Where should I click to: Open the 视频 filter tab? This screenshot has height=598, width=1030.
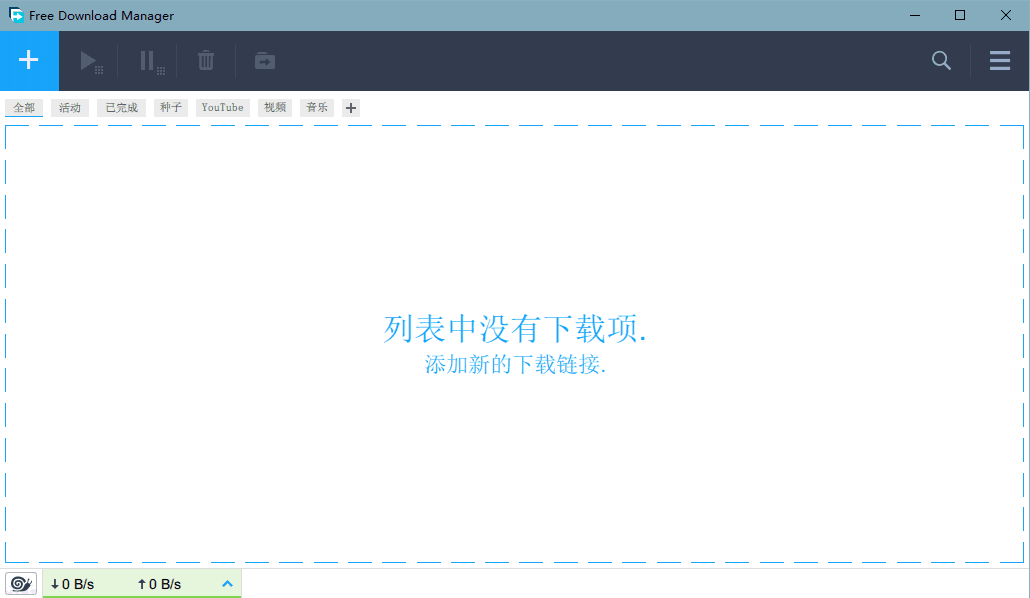point(274,107)
